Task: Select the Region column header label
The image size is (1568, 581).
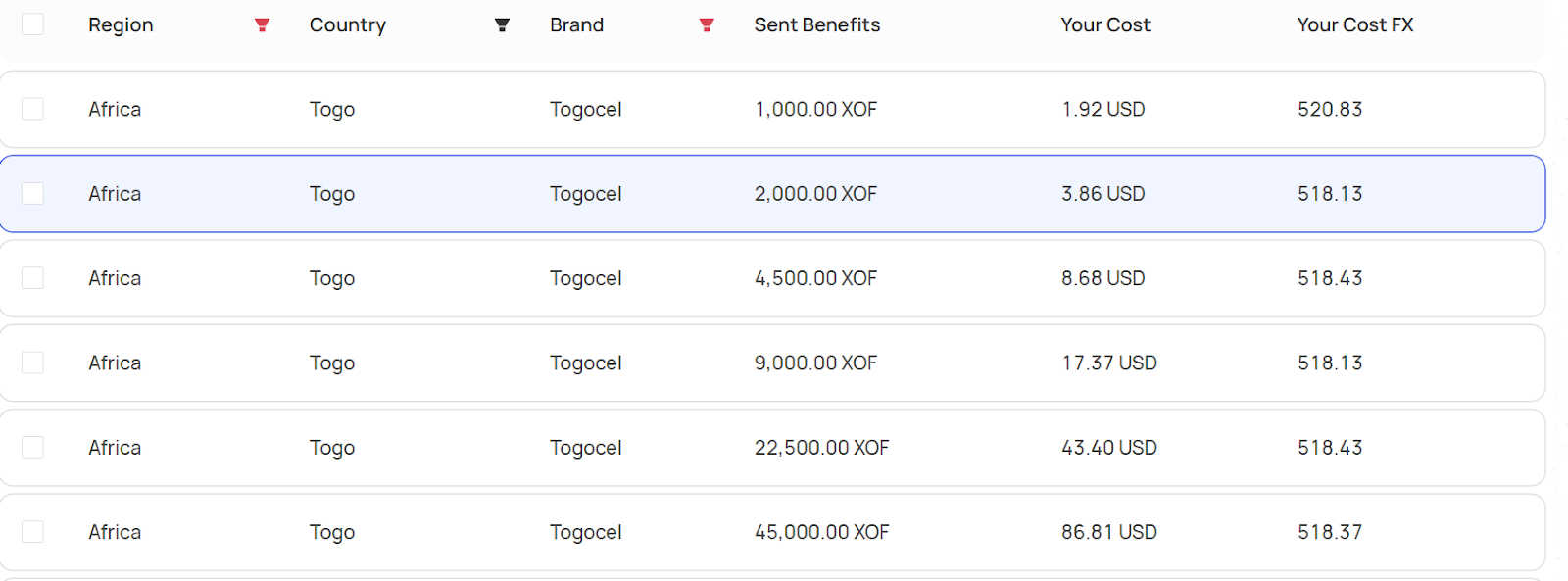Action: (121, 25)
